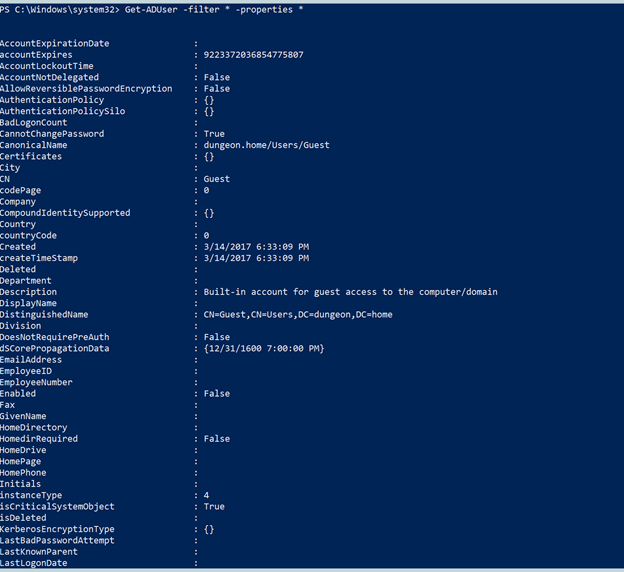Click the HomedirRequired False value
The width and height of the screenshot is (624, 572).
click(217, 439)
